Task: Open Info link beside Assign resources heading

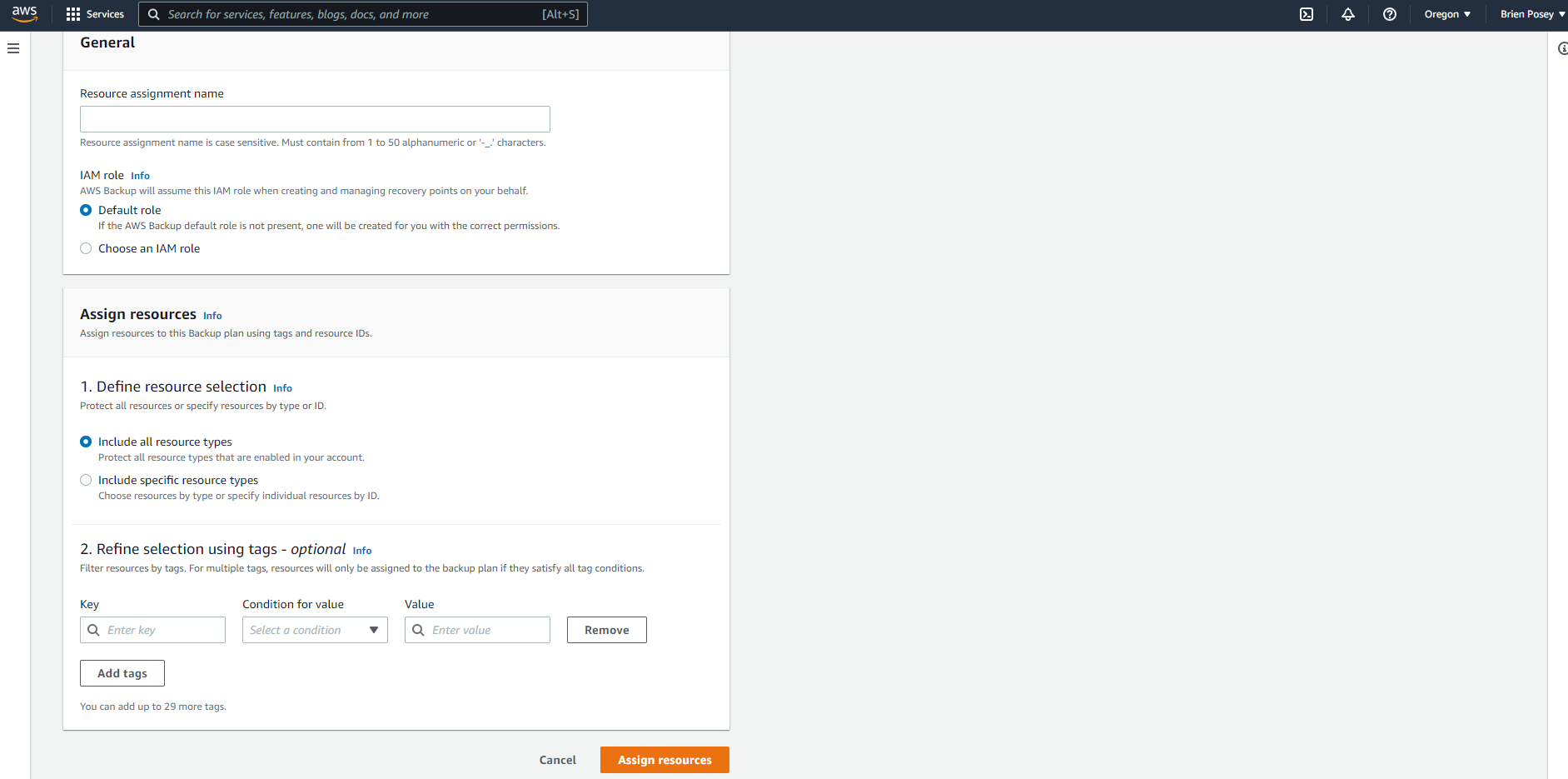Action: coord(212,316)
